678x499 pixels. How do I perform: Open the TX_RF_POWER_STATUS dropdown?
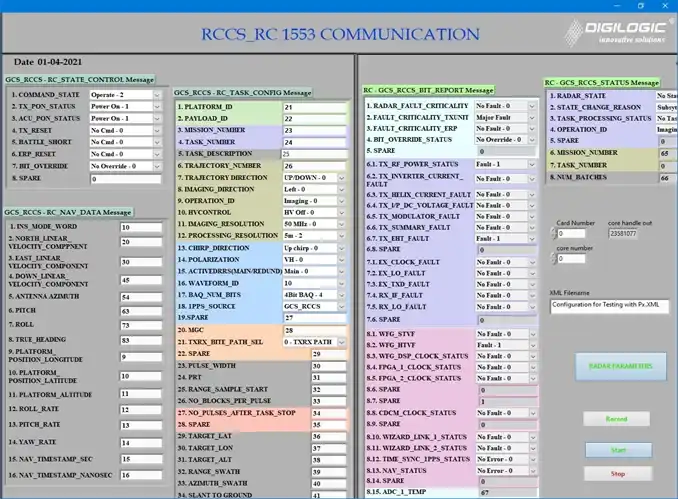tap(531, 163)
